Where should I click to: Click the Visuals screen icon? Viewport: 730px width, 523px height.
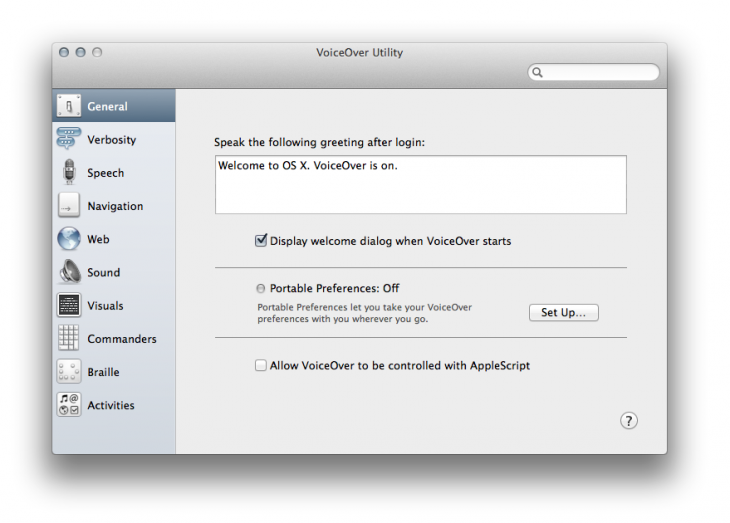(69, 305)
